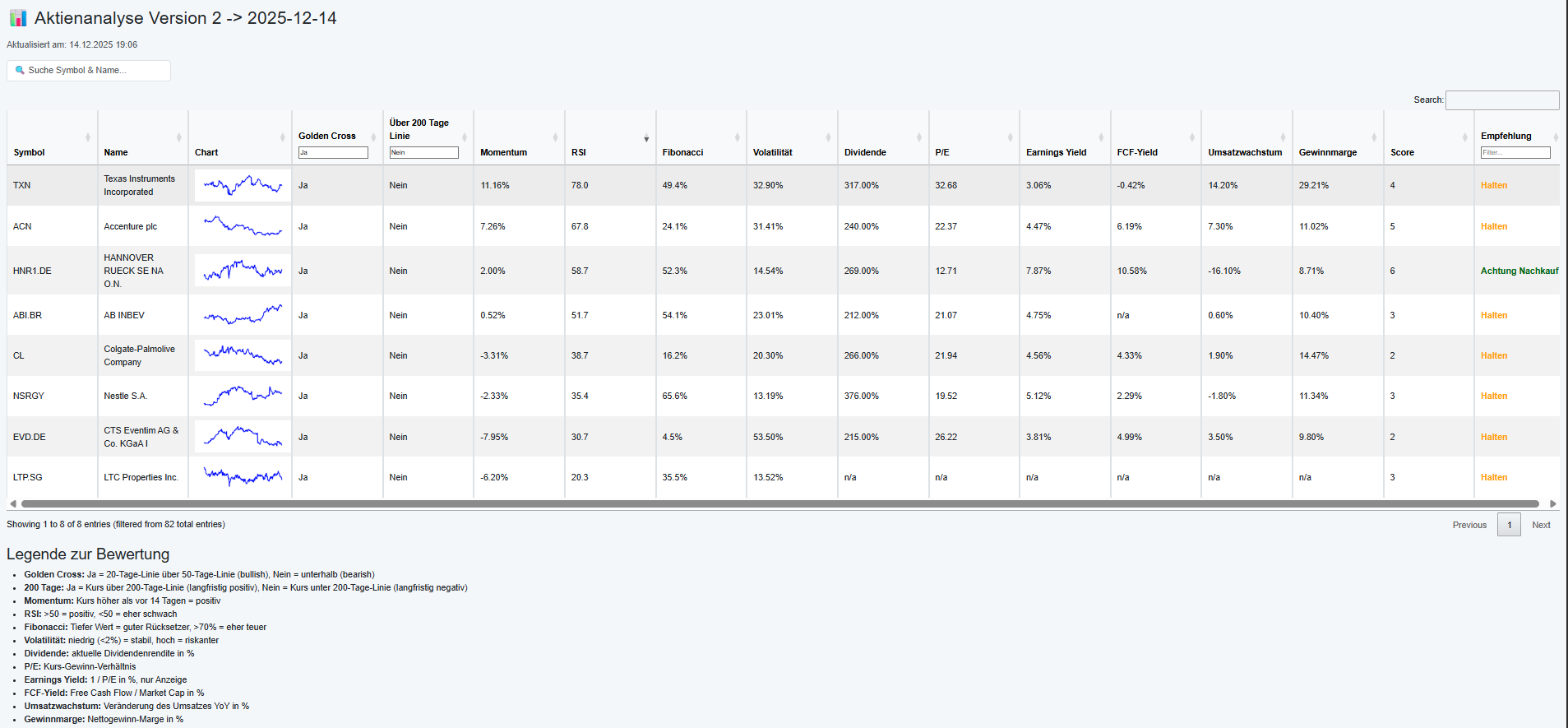Viewport: 1568px width, 728px height.
Task: Open the Texas Instruments sparkline chart
Action: tap(243, 185)
